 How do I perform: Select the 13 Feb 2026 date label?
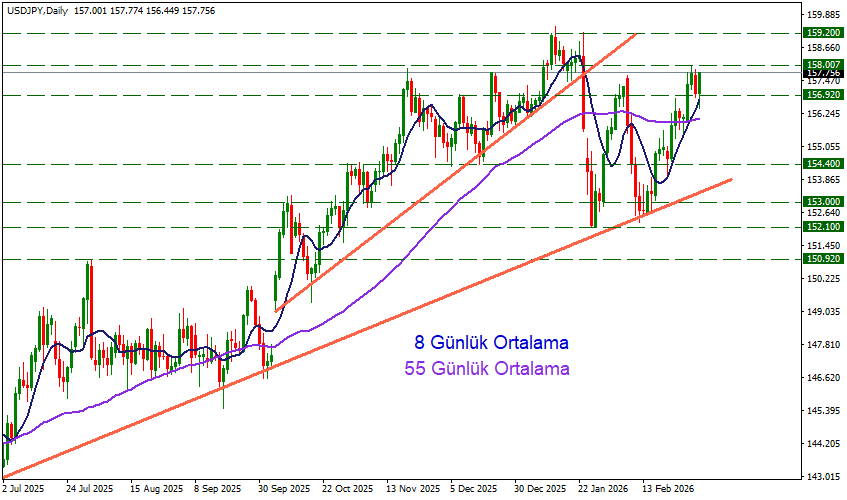667,490
